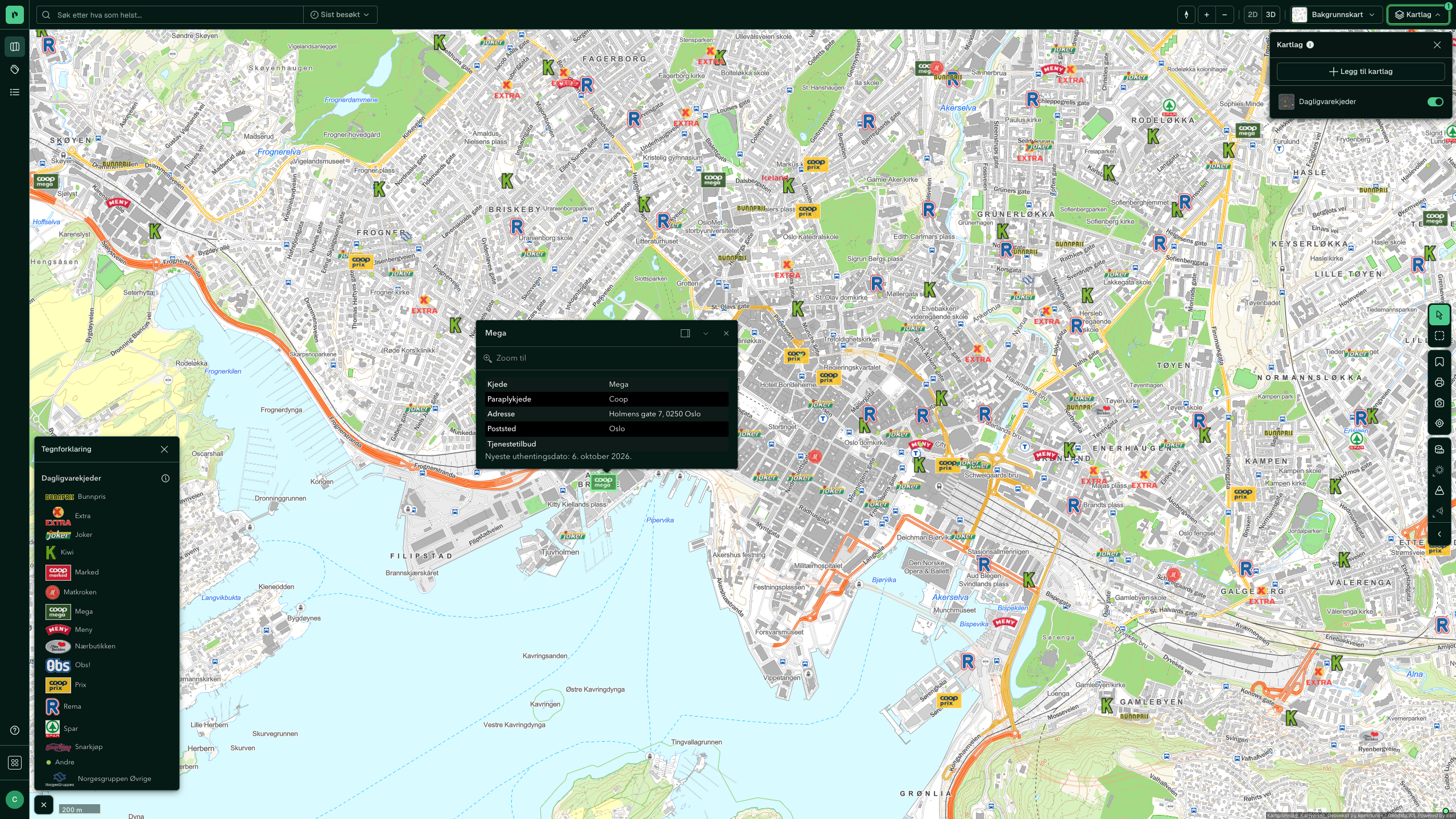Click the info icon next to Kartlag
This screenshot has height=819, width=1456.
tap(1310, 45)
